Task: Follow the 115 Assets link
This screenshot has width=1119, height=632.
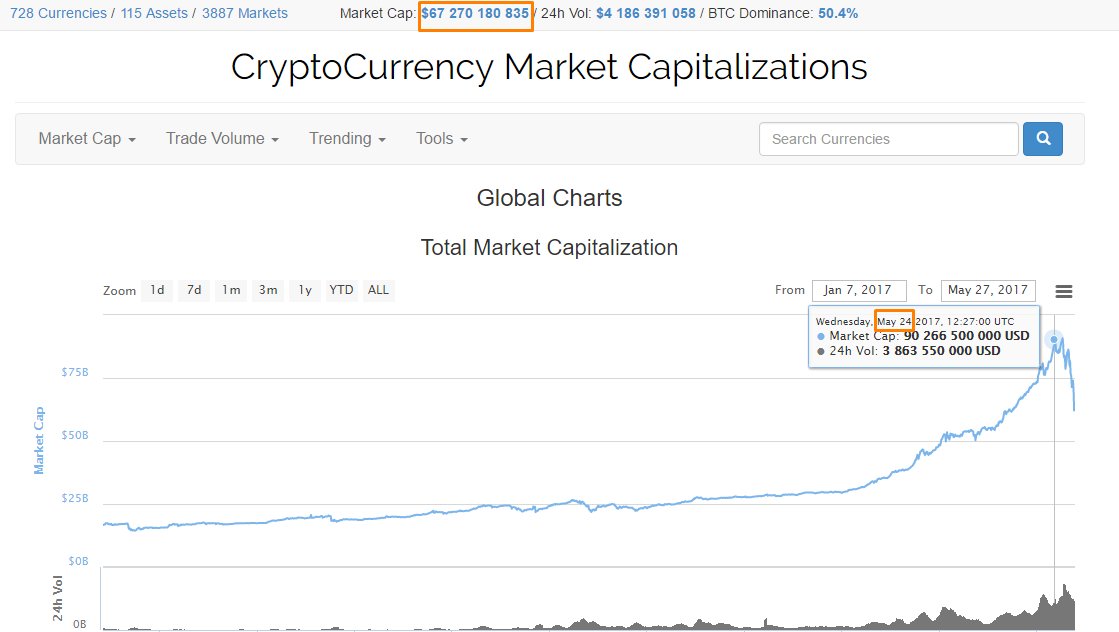Action: tap(154, 13)
